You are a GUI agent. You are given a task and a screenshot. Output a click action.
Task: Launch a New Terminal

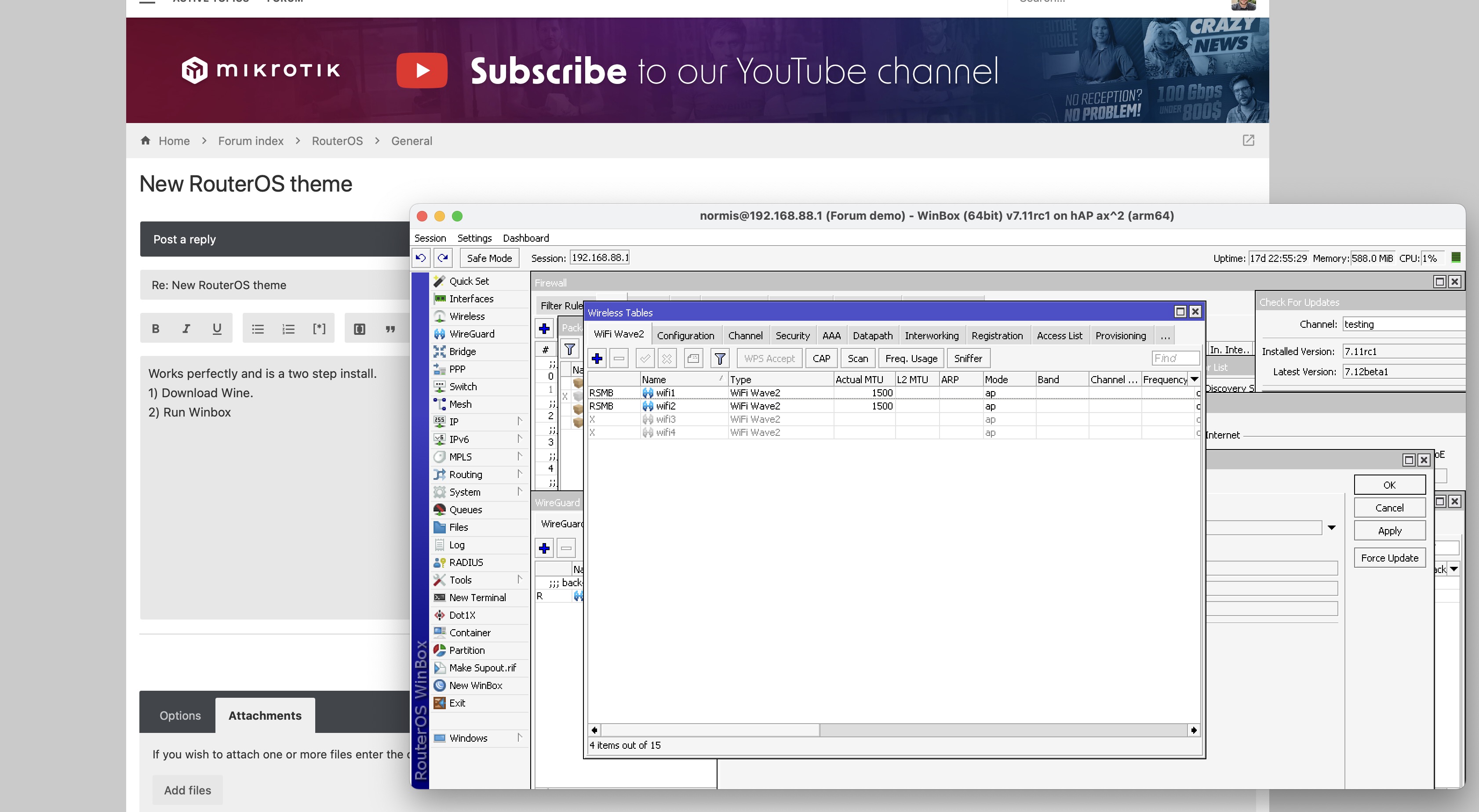[x=477, y=598]
